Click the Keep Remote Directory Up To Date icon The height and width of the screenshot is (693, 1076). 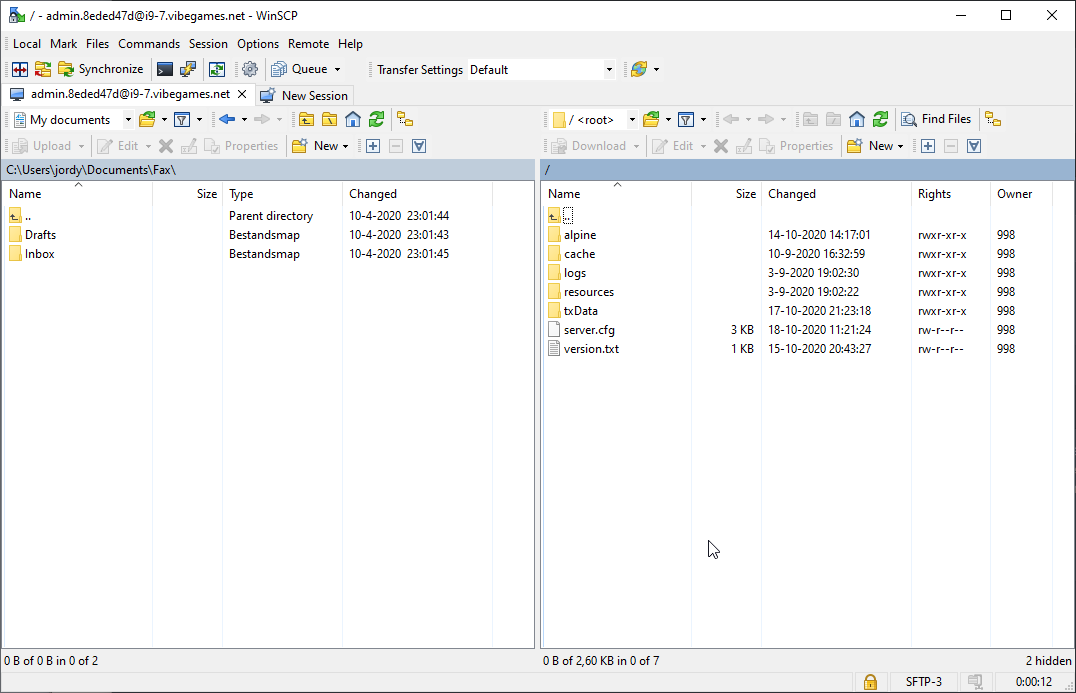[217, 69]
